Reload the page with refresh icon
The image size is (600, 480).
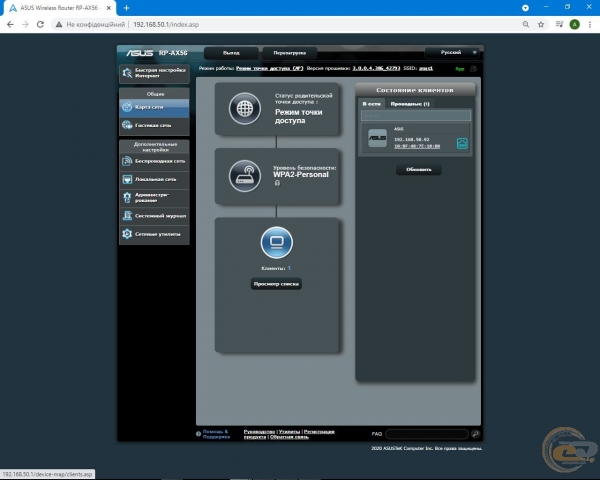click(40, 24)
